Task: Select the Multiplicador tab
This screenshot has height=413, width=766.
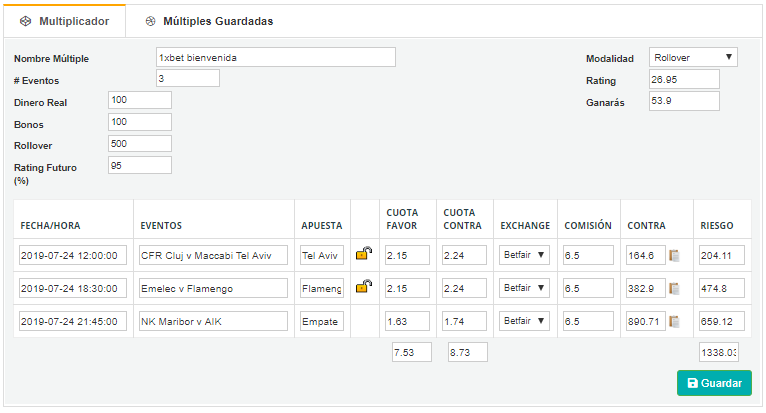Action: coord(64,21)
